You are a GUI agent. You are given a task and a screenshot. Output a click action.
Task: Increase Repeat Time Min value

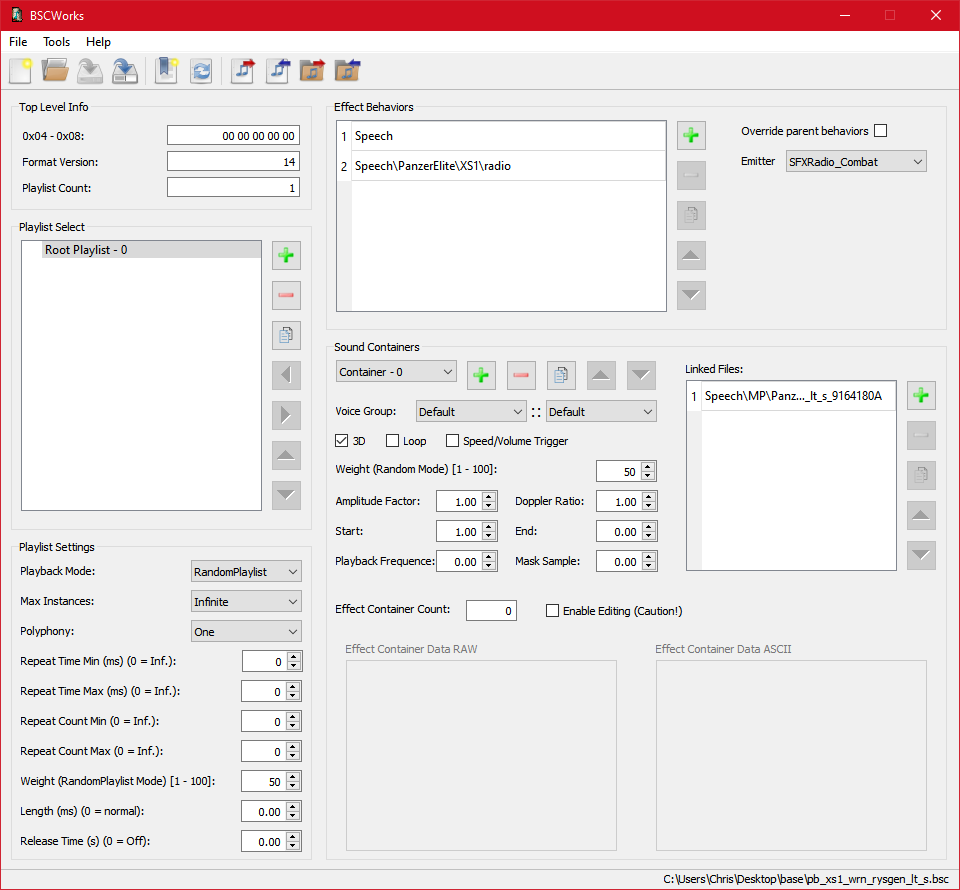[294, 657]
